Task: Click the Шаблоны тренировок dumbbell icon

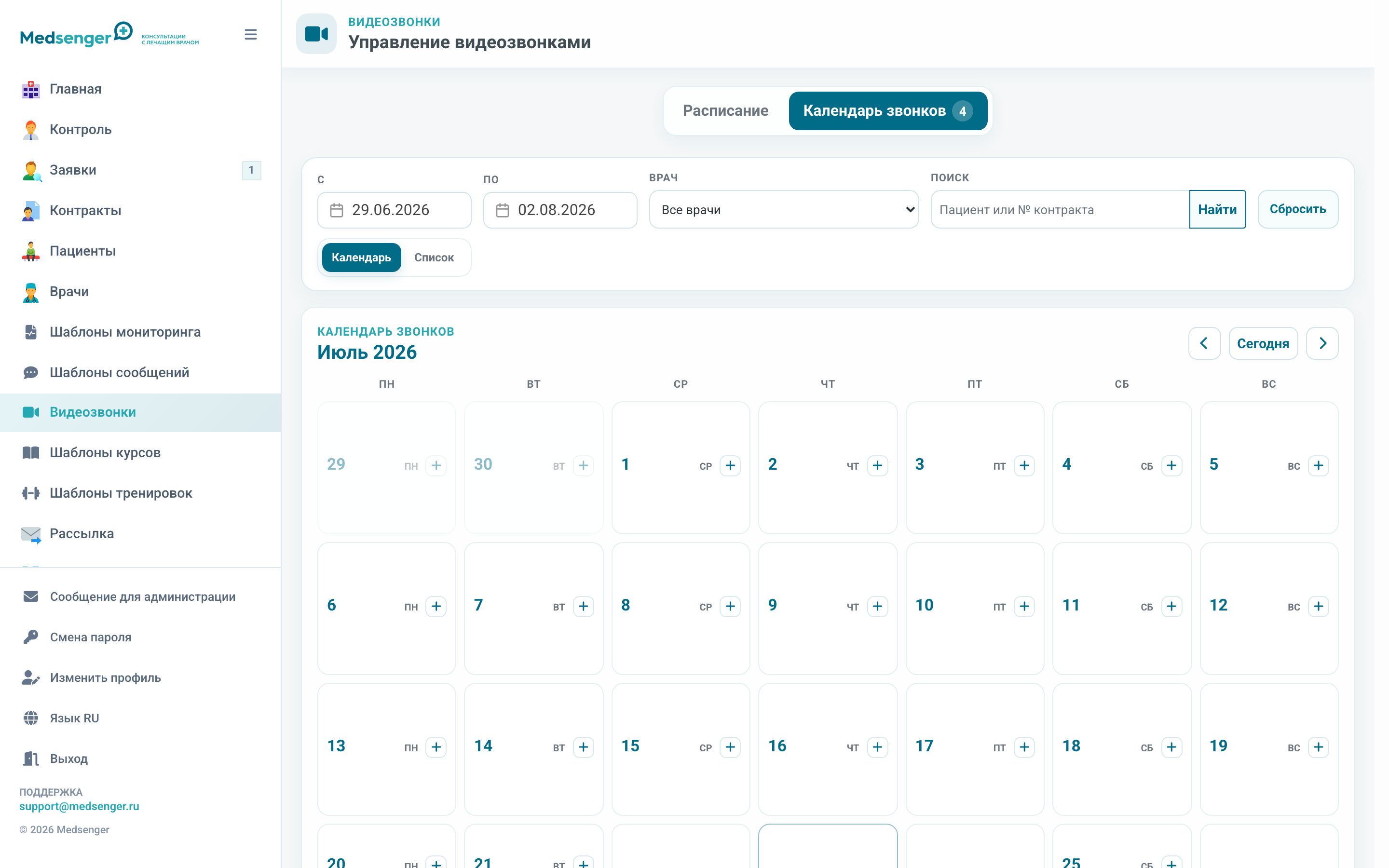Action: pyautogui.click(x=31, y=493)
